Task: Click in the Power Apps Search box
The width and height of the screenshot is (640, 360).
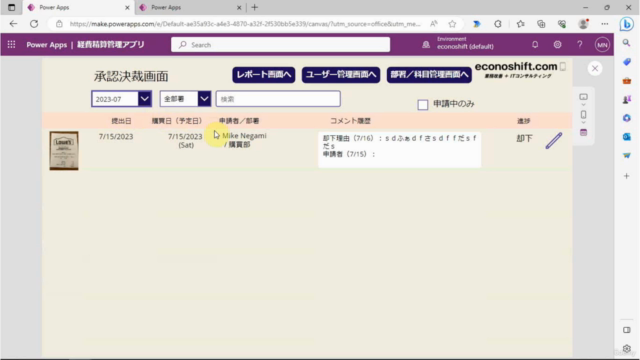Action: (280, 44)
